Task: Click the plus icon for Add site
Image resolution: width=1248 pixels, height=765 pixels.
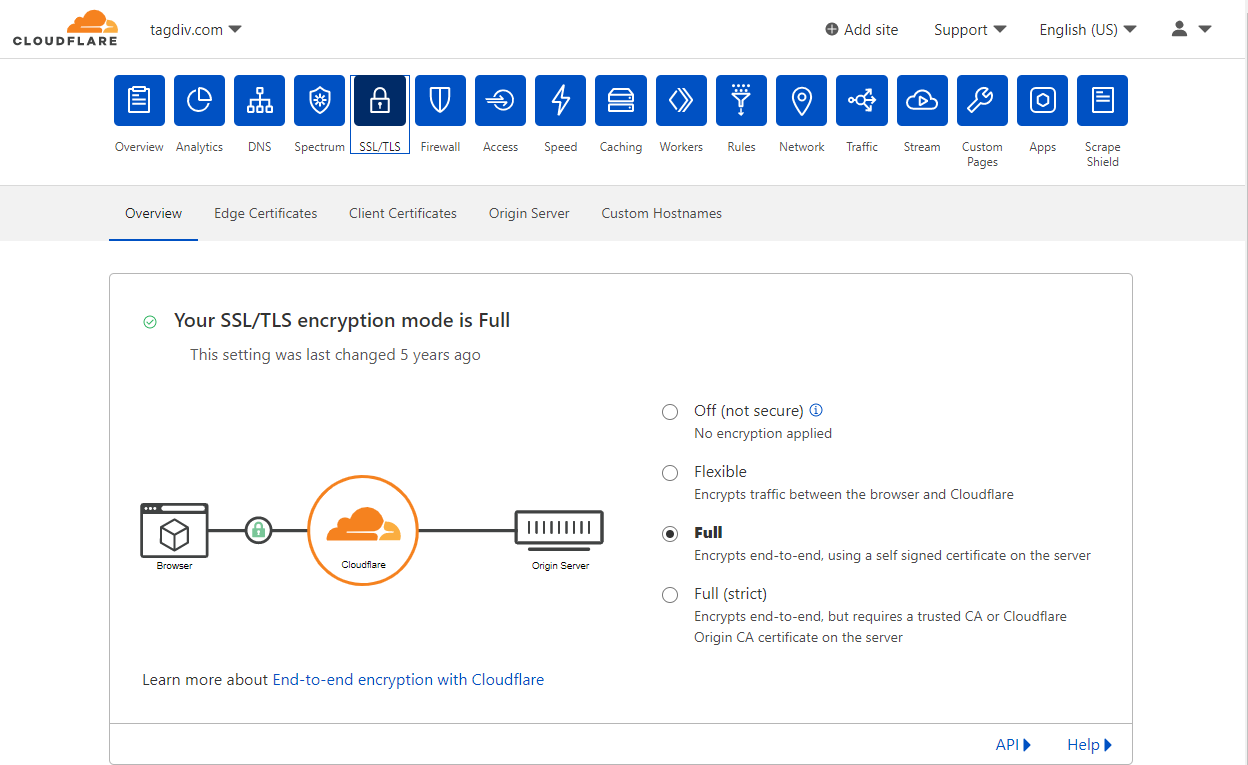Action: tap(832, 30)
